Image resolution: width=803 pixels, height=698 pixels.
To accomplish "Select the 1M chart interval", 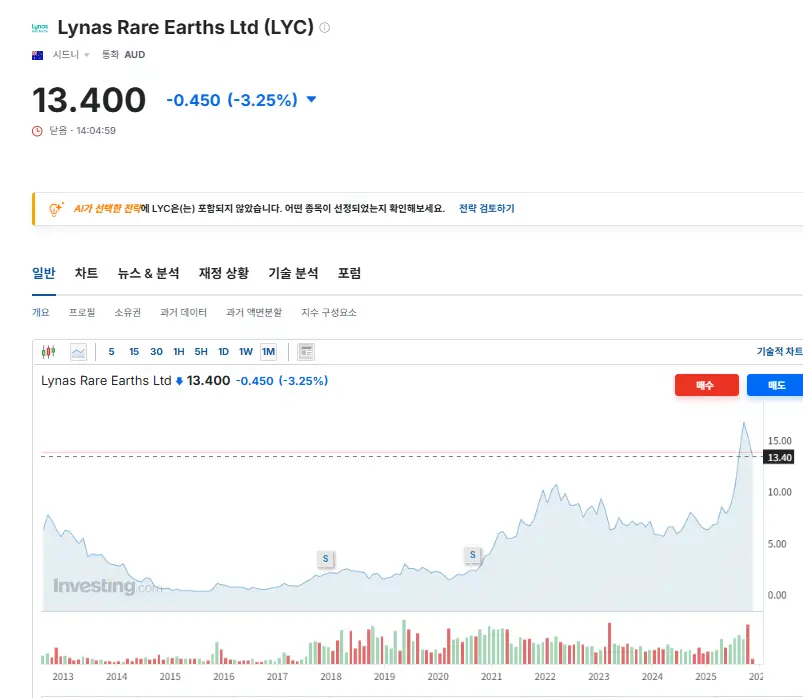I will [x=268, y=351].
